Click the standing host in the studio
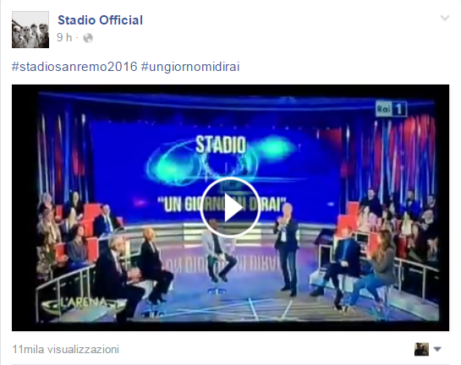Image resolution: width=461 pixels, height=365 pixels. point(286,249)
